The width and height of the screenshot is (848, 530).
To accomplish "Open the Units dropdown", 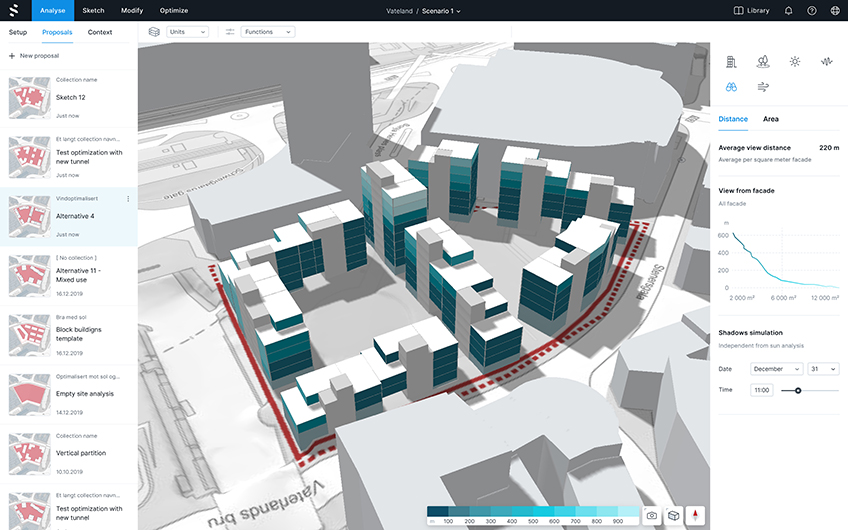I will click(x=187, y=32).
